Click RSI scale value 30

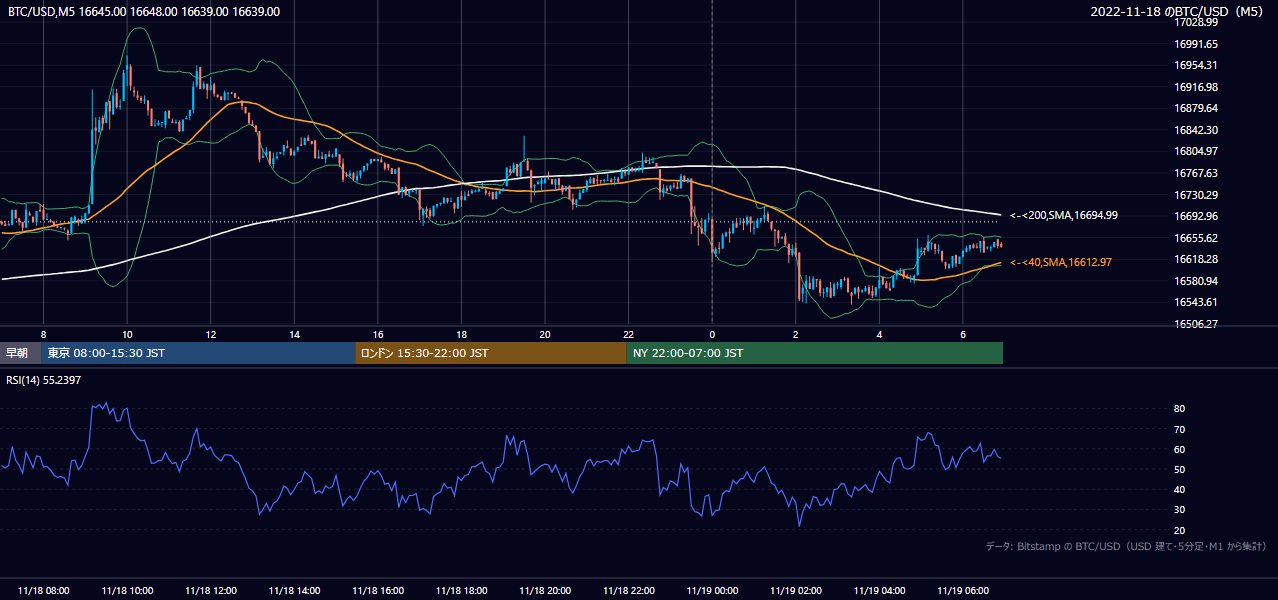(1180, 509)
